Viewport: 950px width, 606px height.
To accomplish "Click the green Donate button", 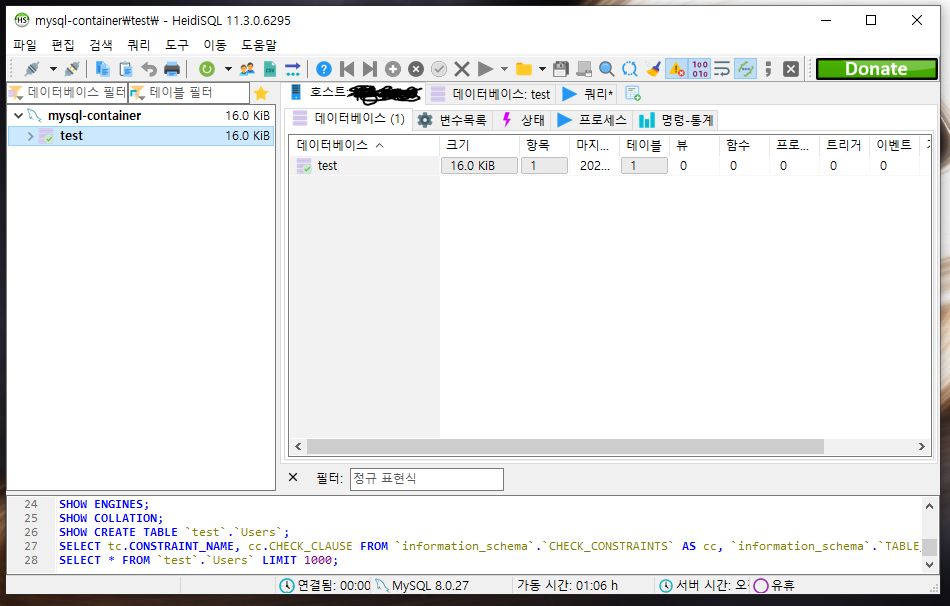I will [x=876, y=69].
